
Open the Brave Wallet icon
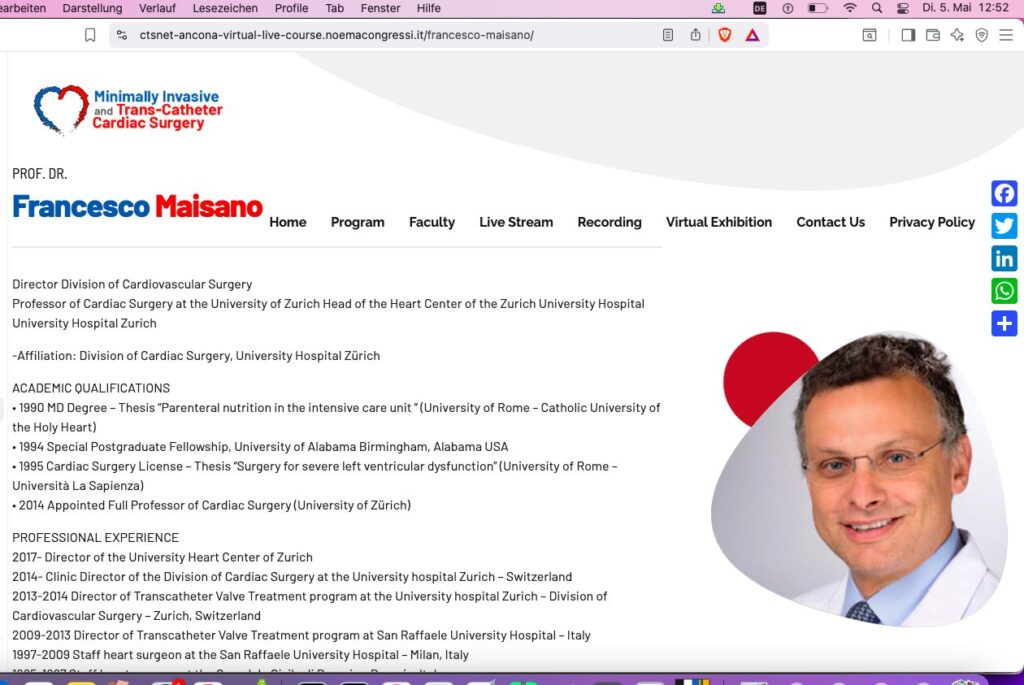(933, 35)
